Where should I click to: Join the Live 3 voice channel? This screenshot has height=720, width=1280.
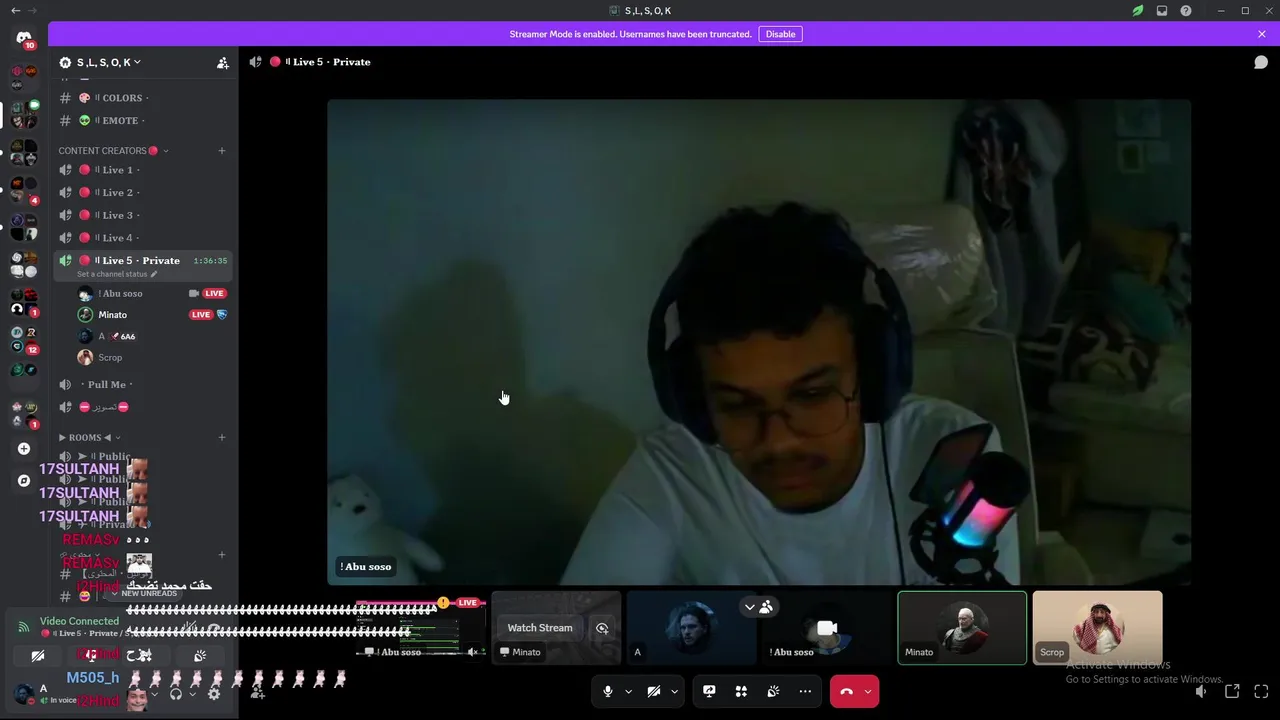click(x=145, y=215)
